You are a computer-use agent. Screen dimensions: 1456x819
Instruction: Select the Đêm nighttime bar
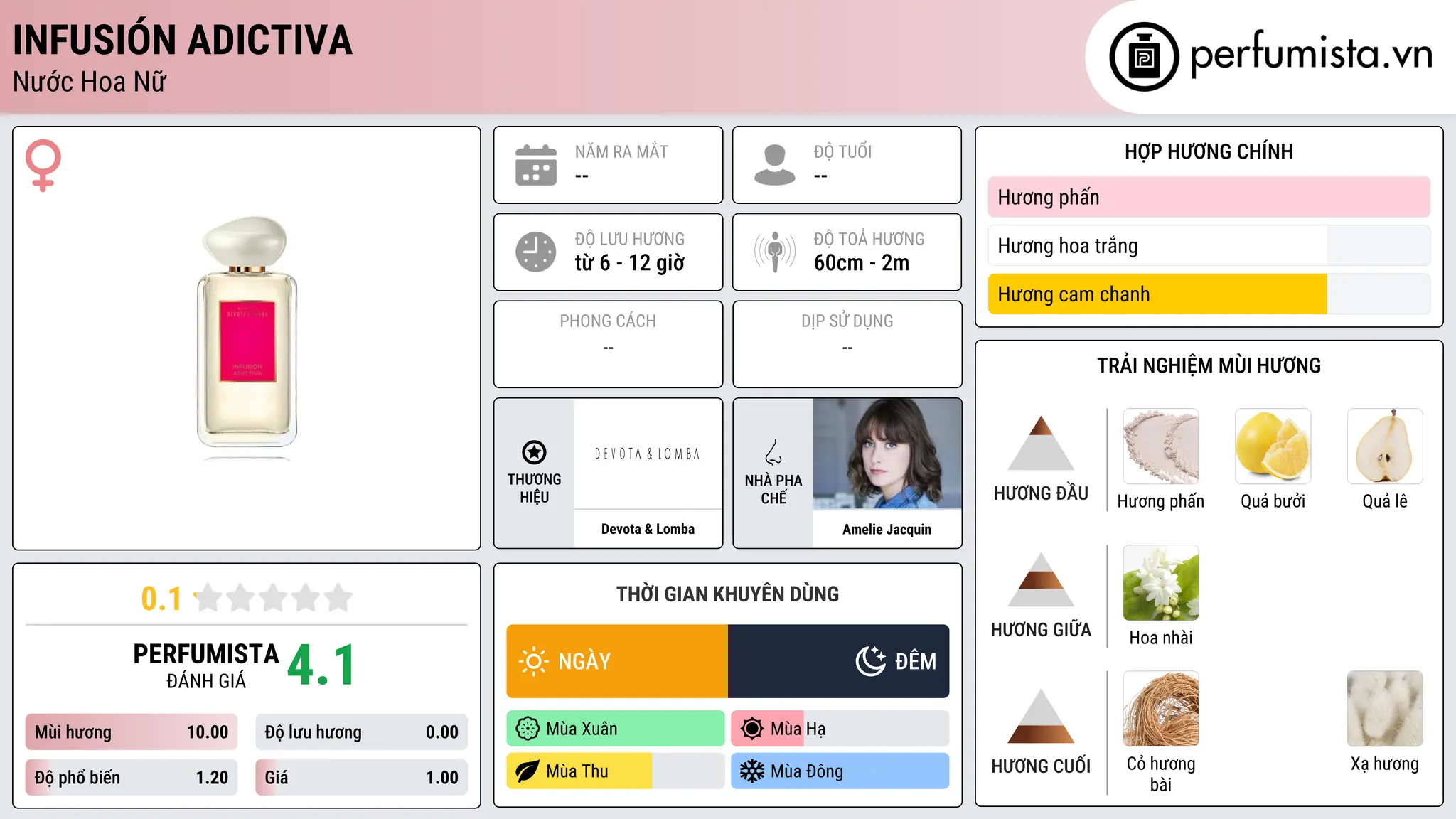[x=839, y=661]
